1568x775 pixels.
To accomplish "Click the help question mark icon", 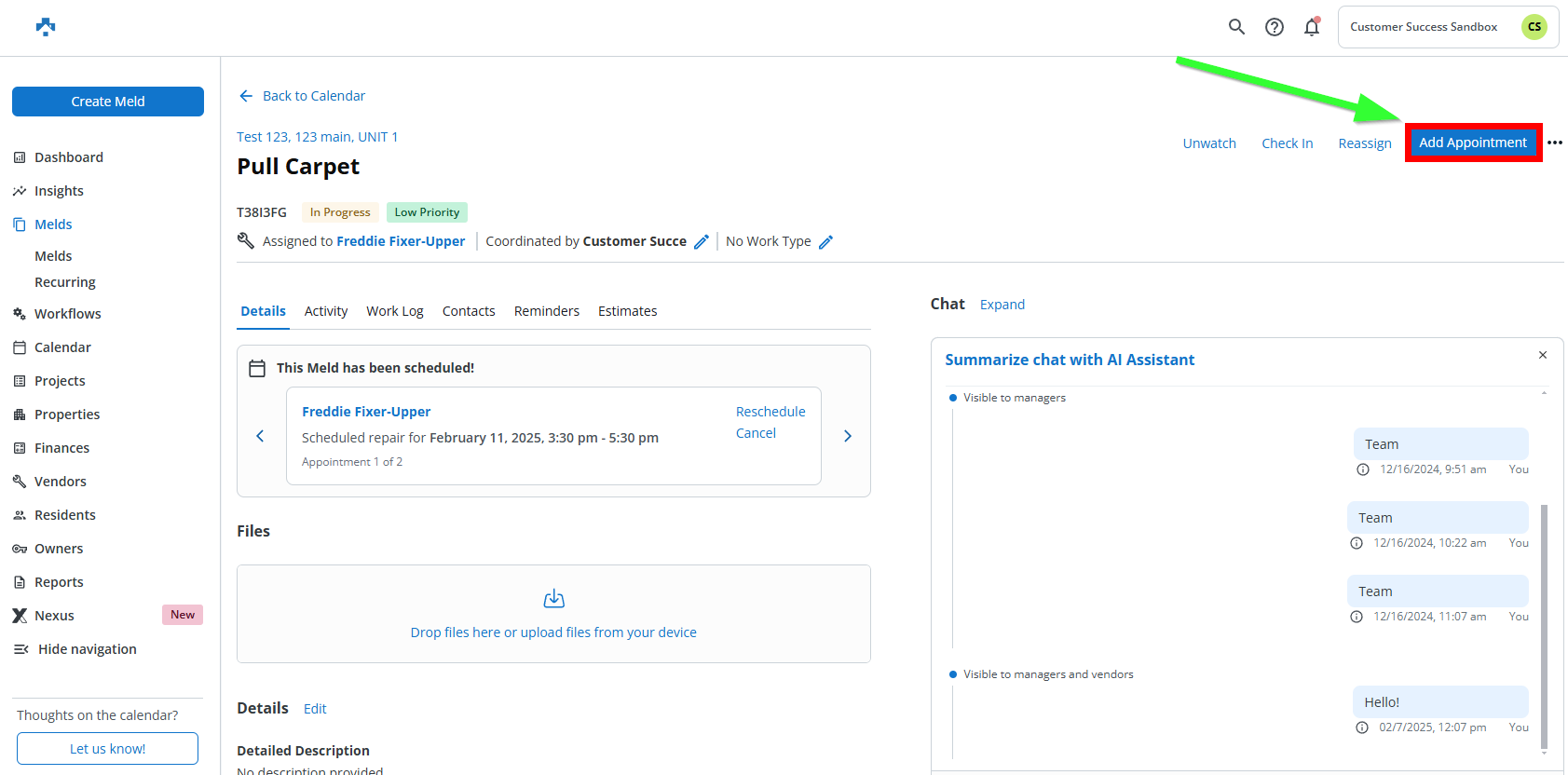I will pos(1274,27).
